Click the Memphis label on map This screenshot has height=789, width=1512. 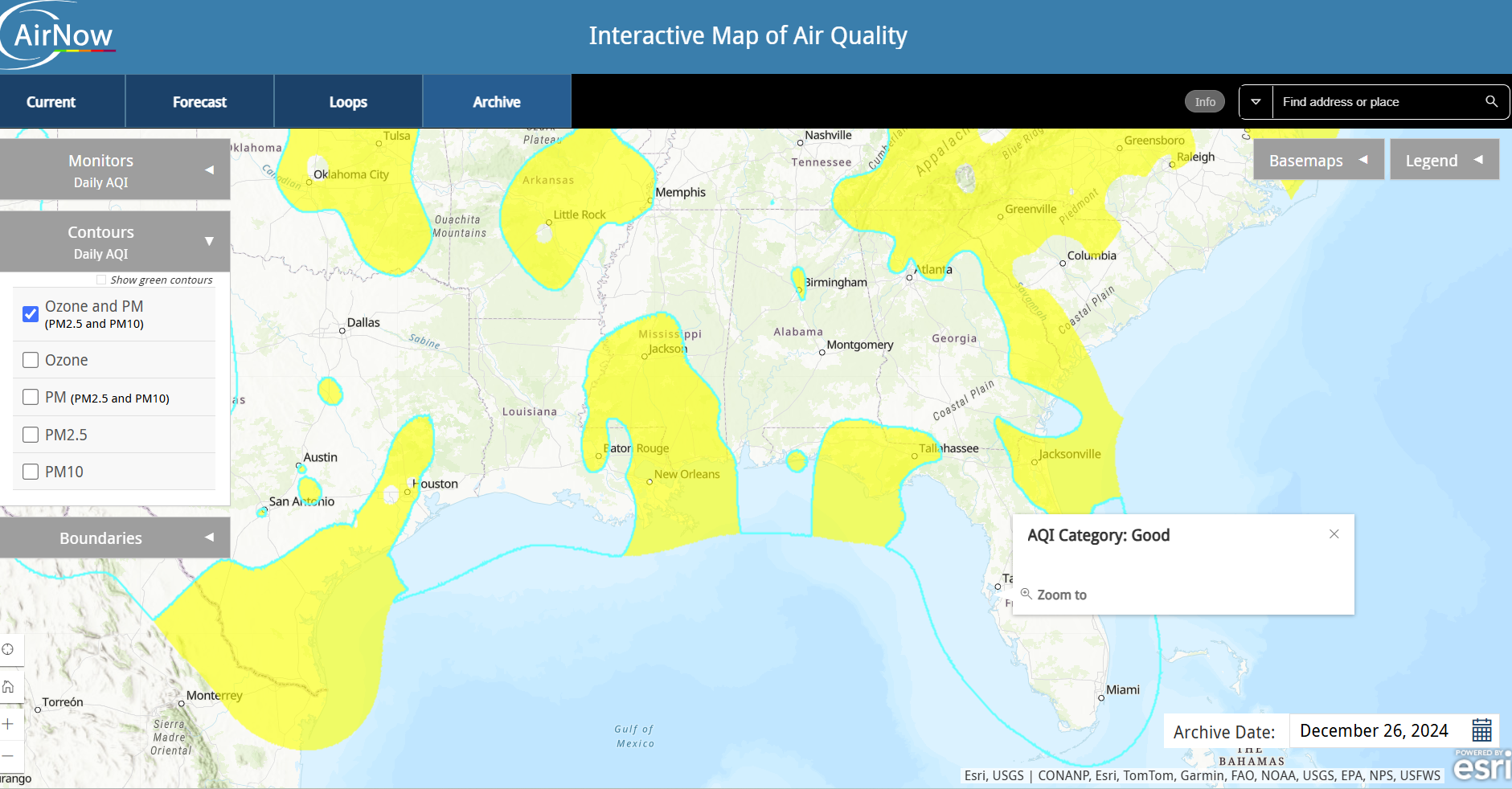(x=681, y=192)
